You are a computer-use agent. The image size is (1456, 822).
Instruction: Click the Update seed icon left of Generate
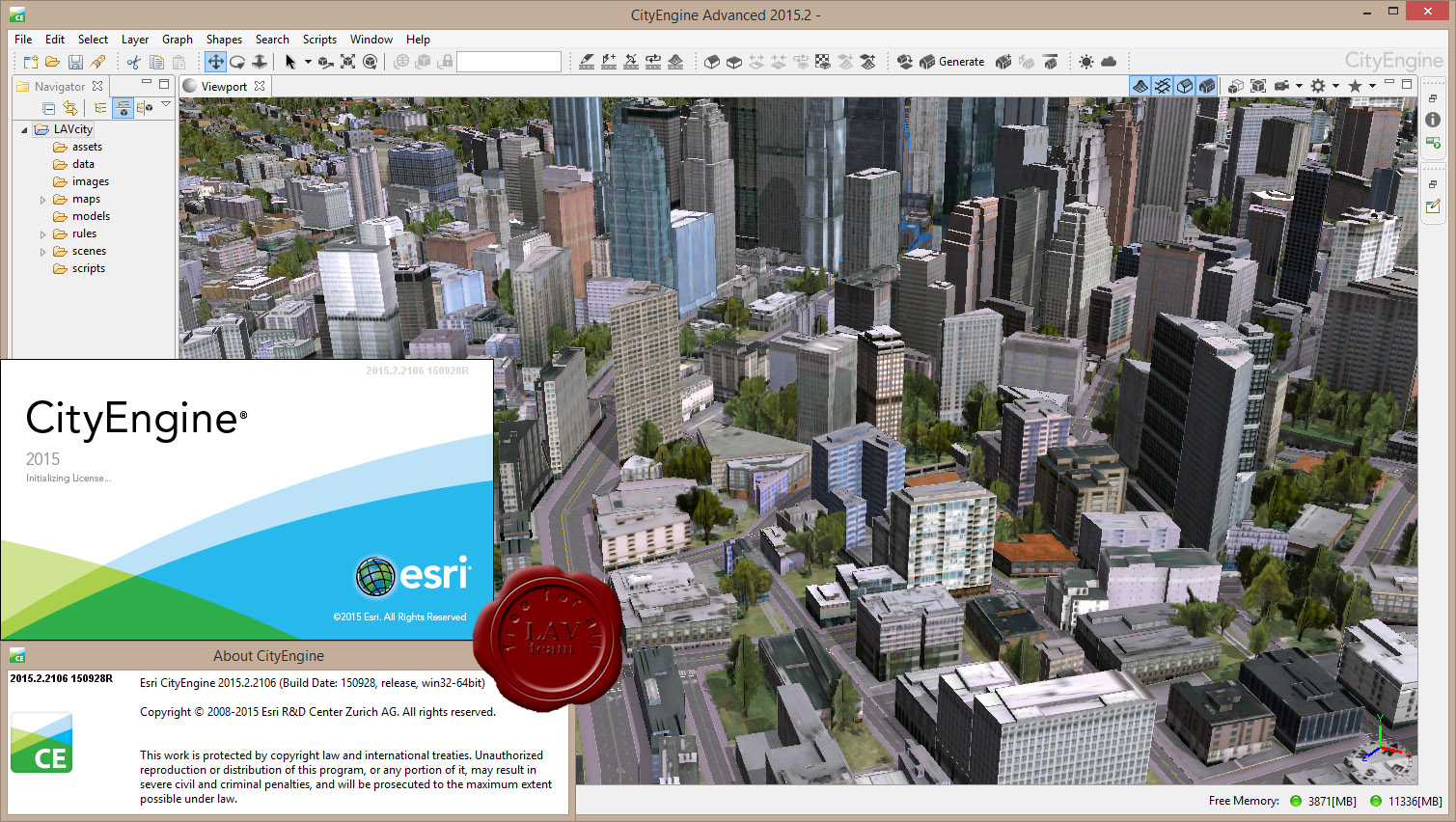(905, 62)
